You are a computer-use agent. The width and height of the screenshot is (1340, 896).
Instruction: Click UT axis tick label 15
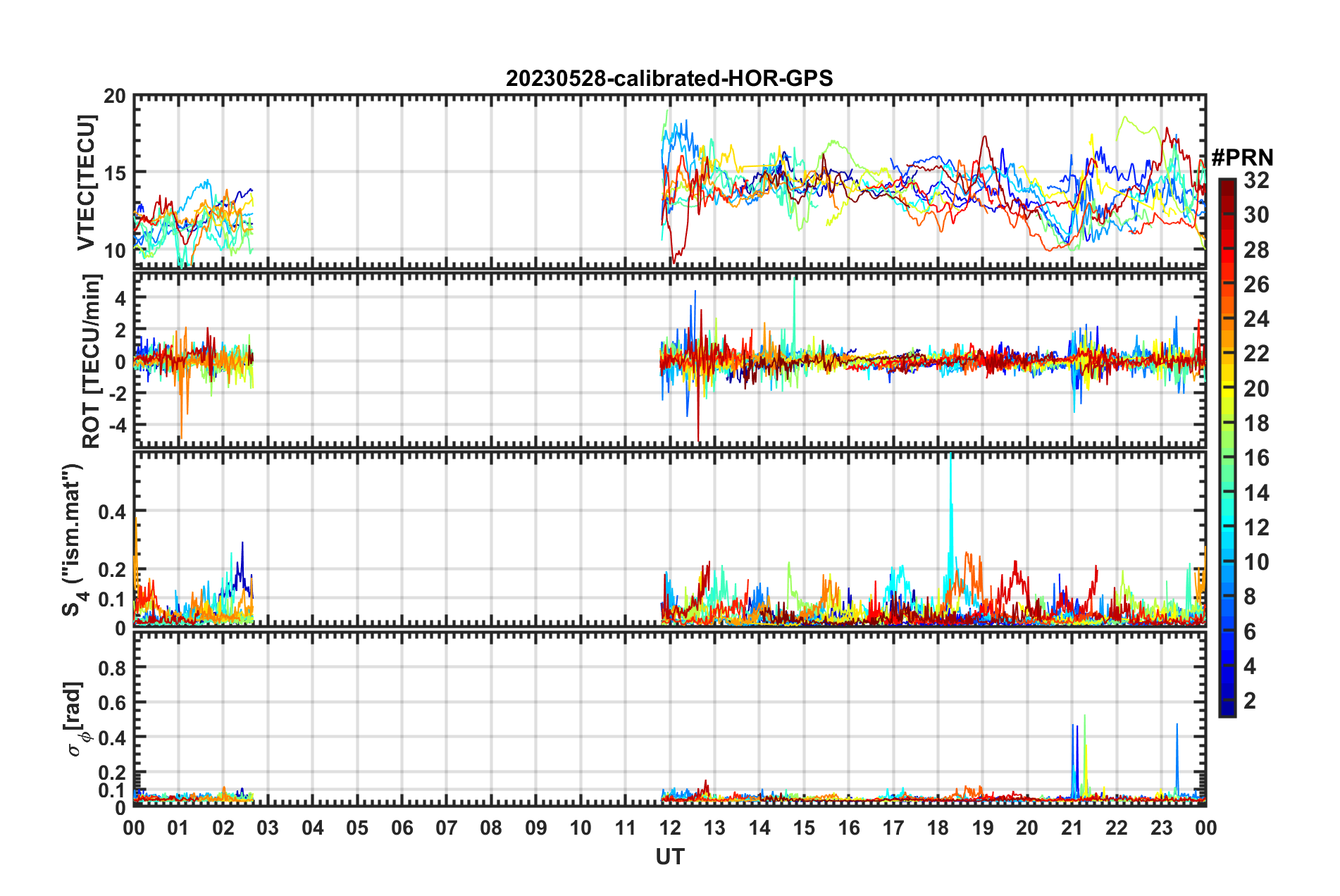804,828
